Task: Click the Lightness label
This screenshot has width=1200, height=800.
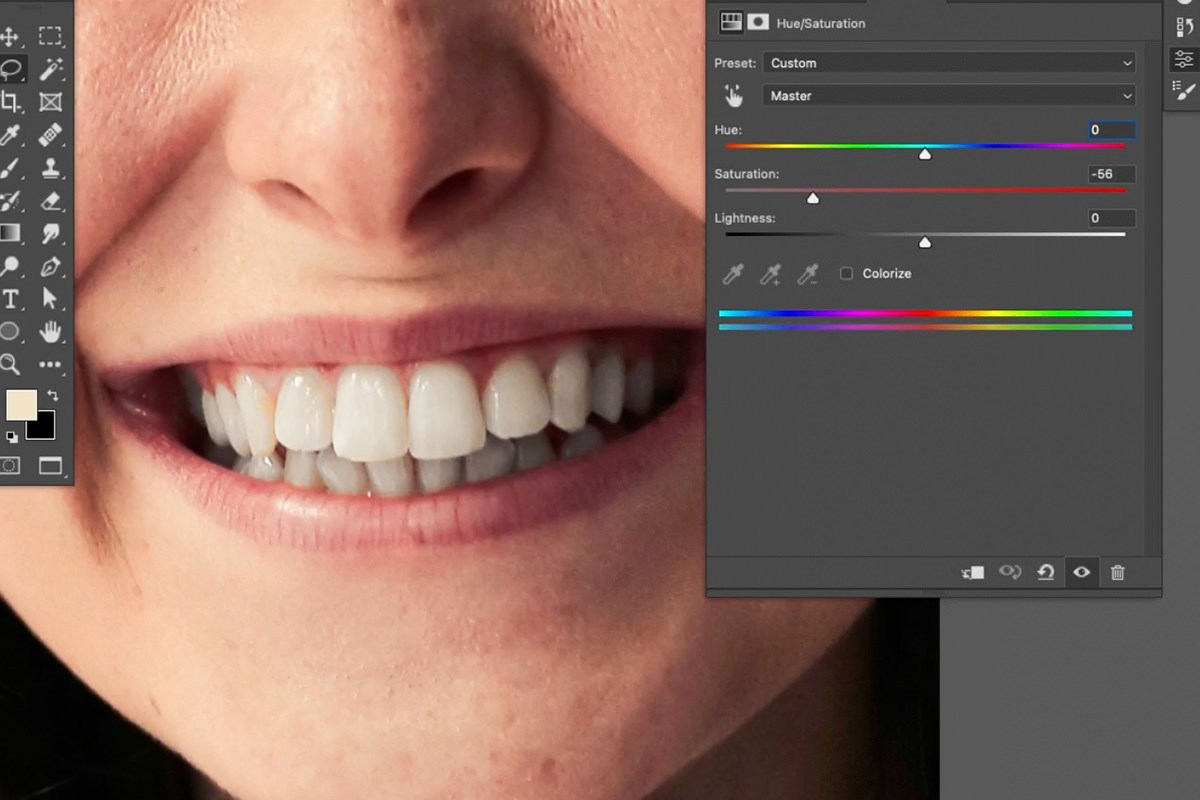Action: 744,218
